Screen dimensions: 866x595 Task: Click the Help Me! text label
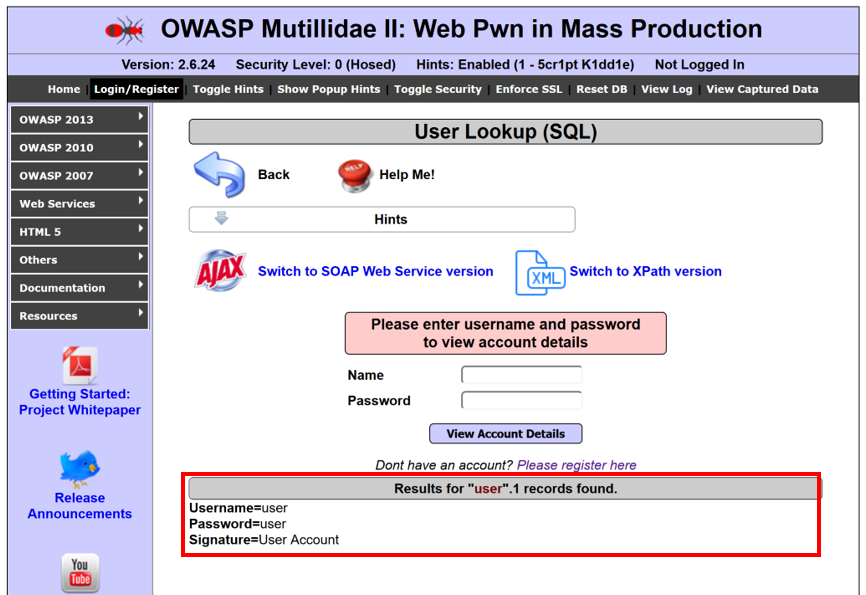pos(407,175)
